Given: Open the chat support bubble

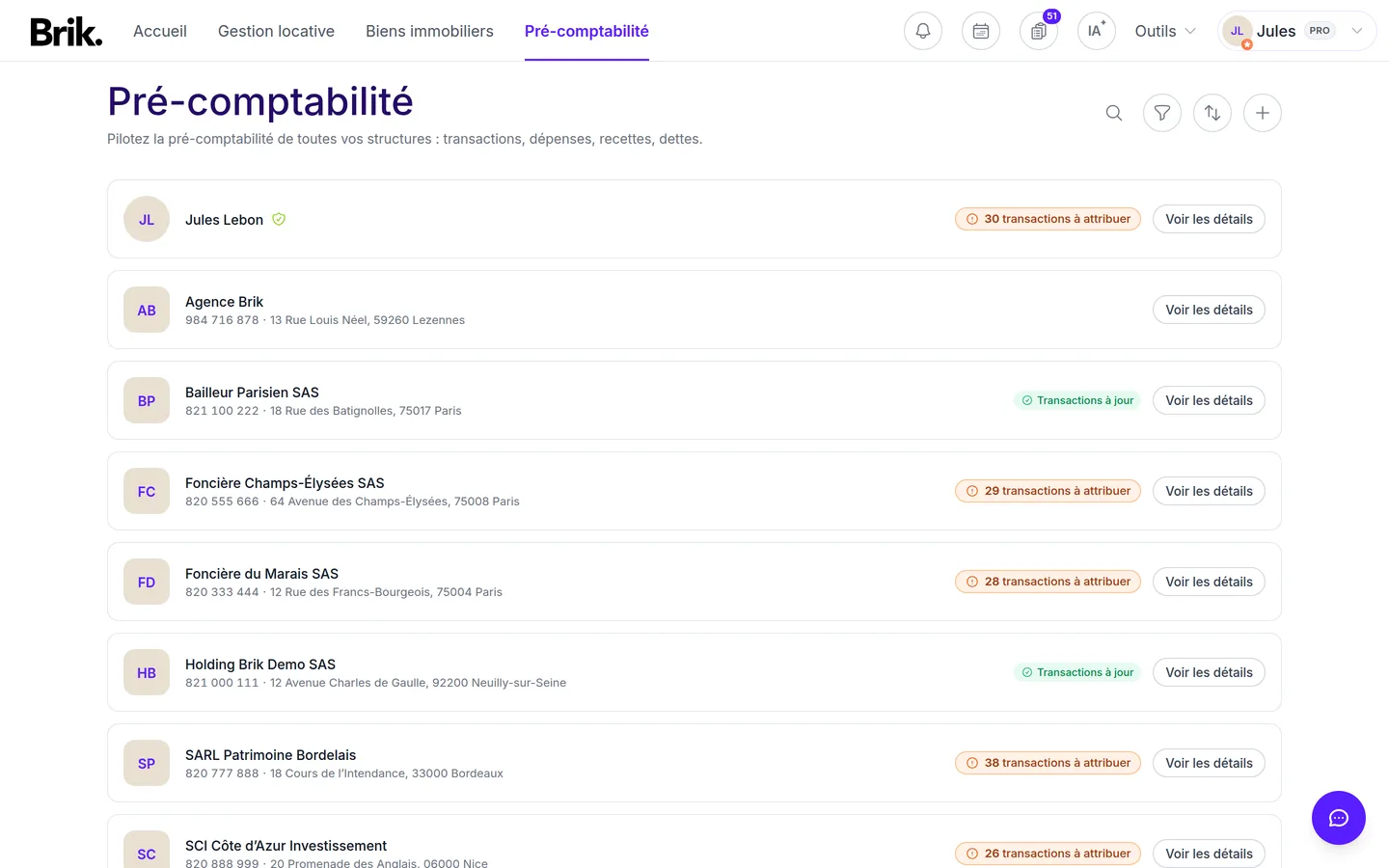Looking at the screenshot, I should tap(1339, 818).
